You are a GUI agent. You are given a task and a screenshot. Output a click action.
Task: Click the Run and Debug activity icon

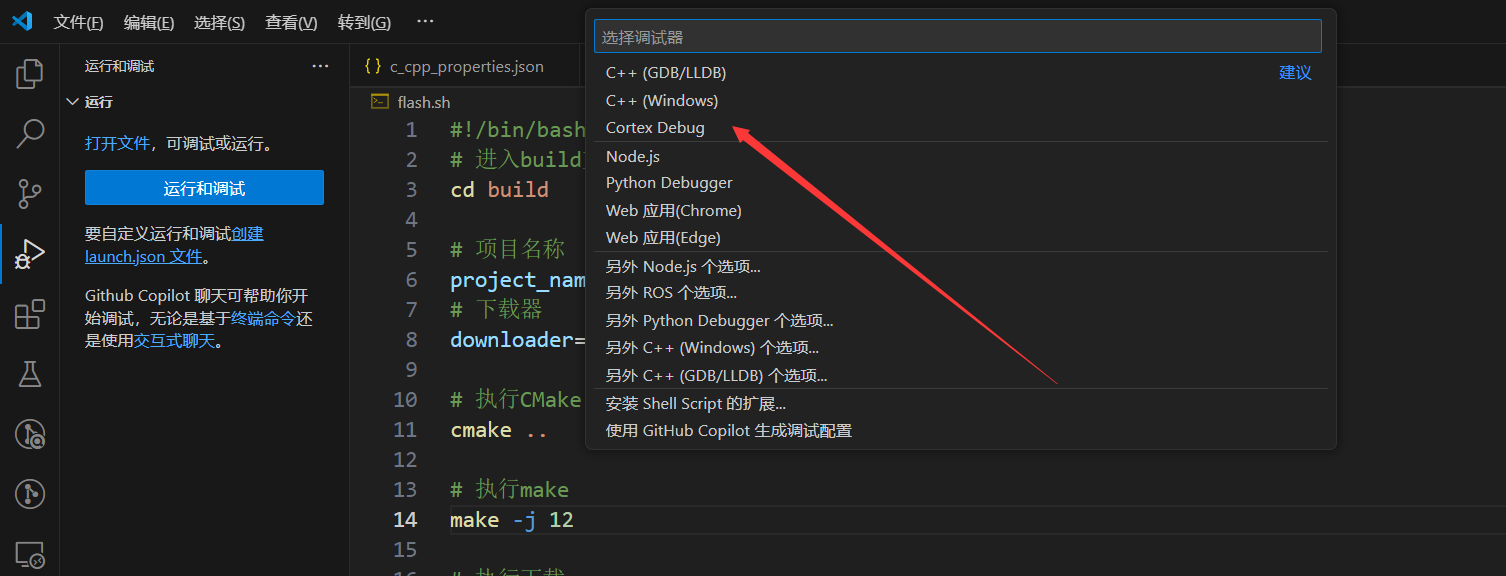click(30, 255)
